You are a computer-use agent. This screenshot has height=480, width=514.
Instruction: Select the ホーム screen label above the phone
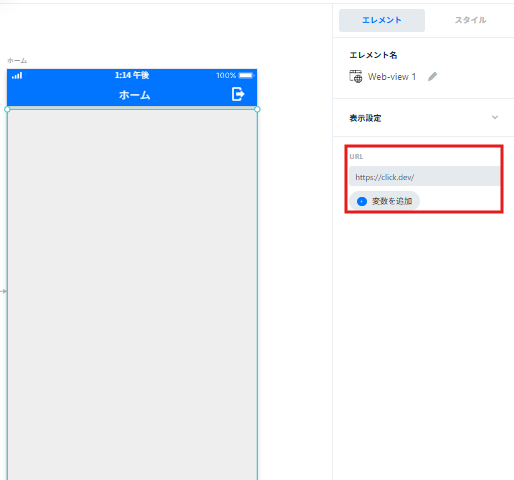point(17,61)
